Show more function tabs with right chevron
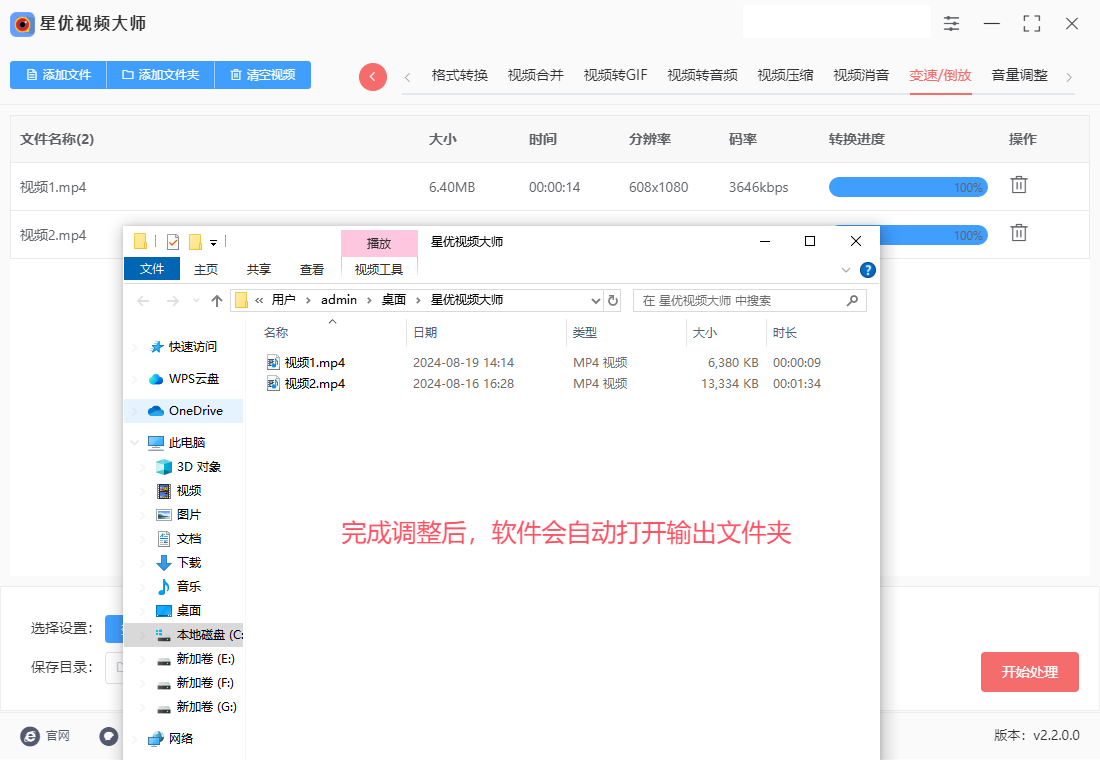The width and height of the screenshot is (1100, 760). click(1068, 77)
